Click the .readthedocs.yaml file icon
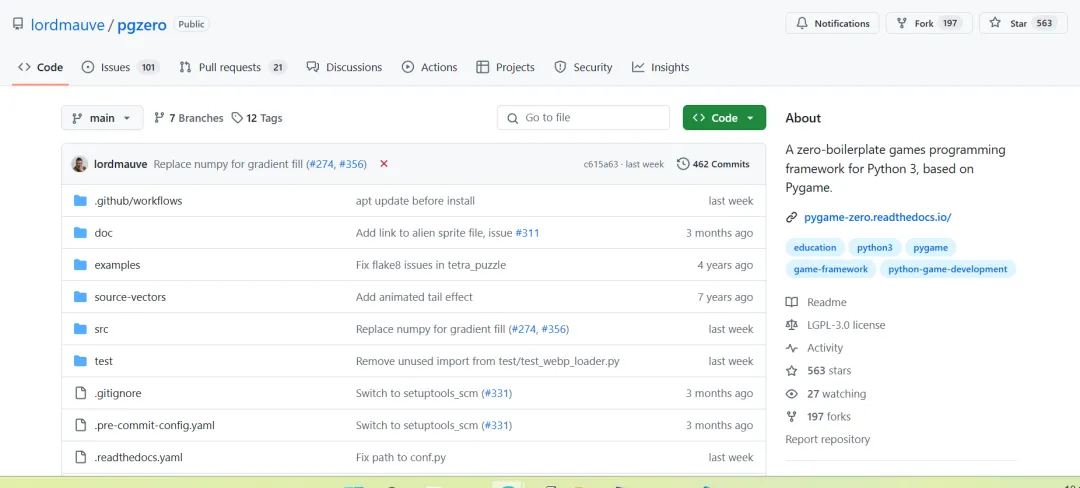The image size is (1080, 488). click(81, 457)
